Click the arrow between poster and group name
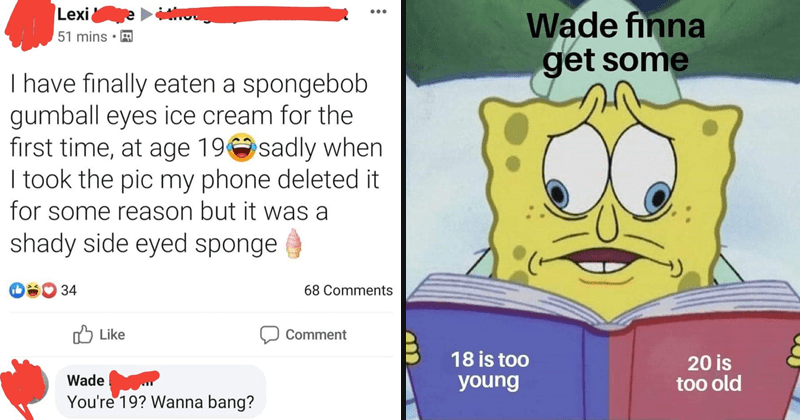This screenshot has width=800, height=420. pos(146,15)
